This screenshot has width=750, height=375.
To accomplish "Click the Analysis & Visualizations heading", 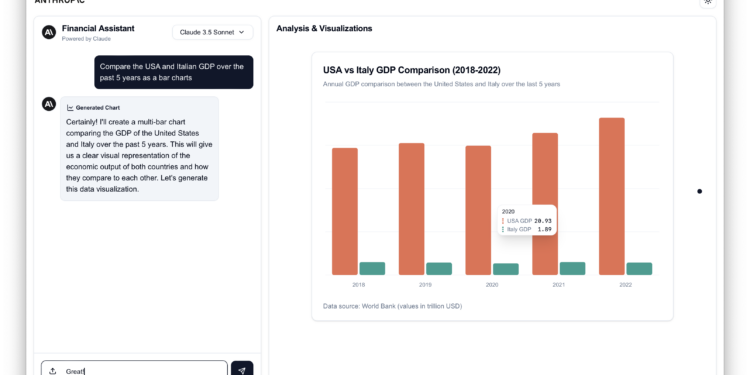I will [x=324, y=29].
